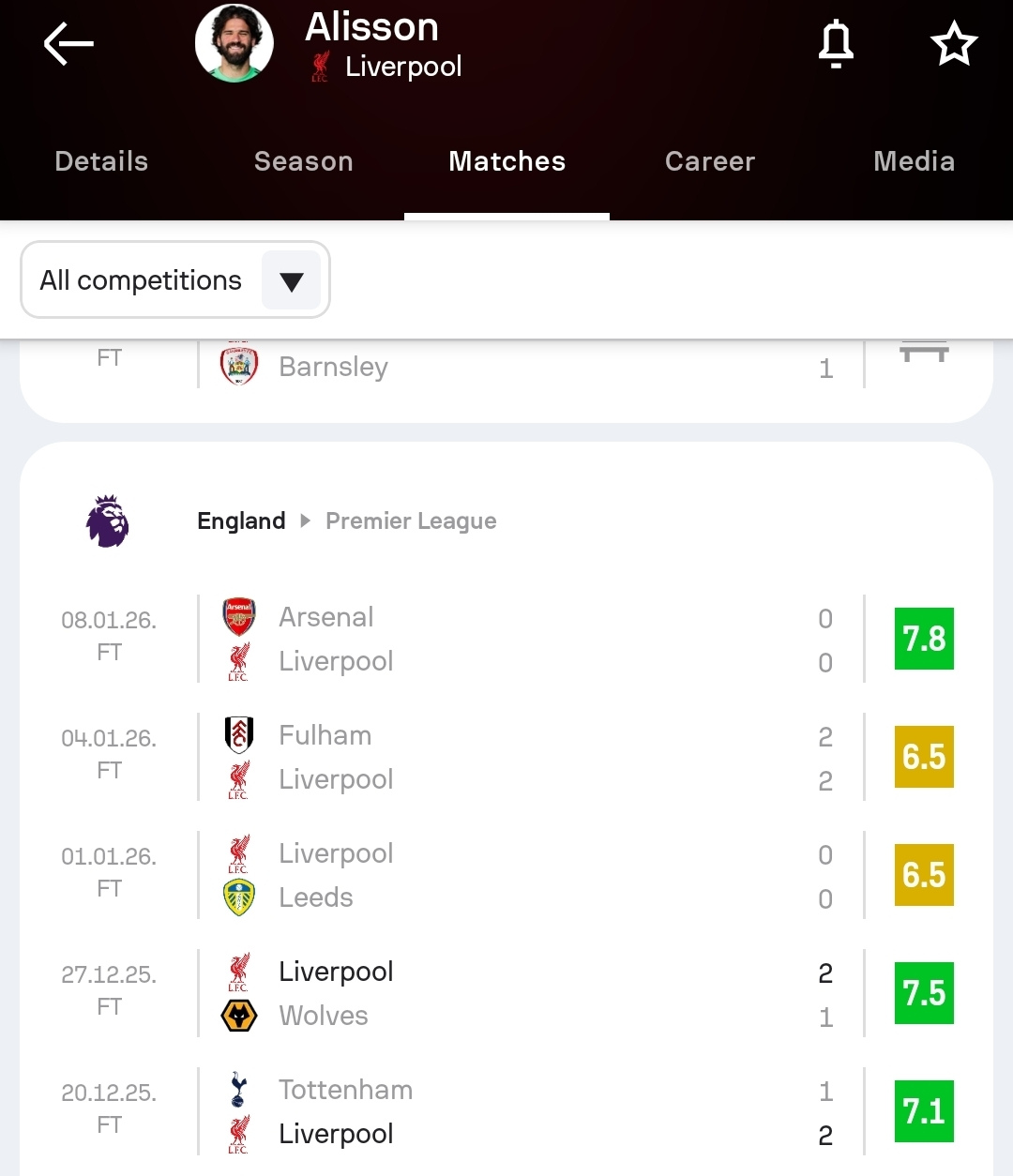Viewport: 1013px width, 1176px height.
Task: Expand the arrow next to England
Action: 305,521
